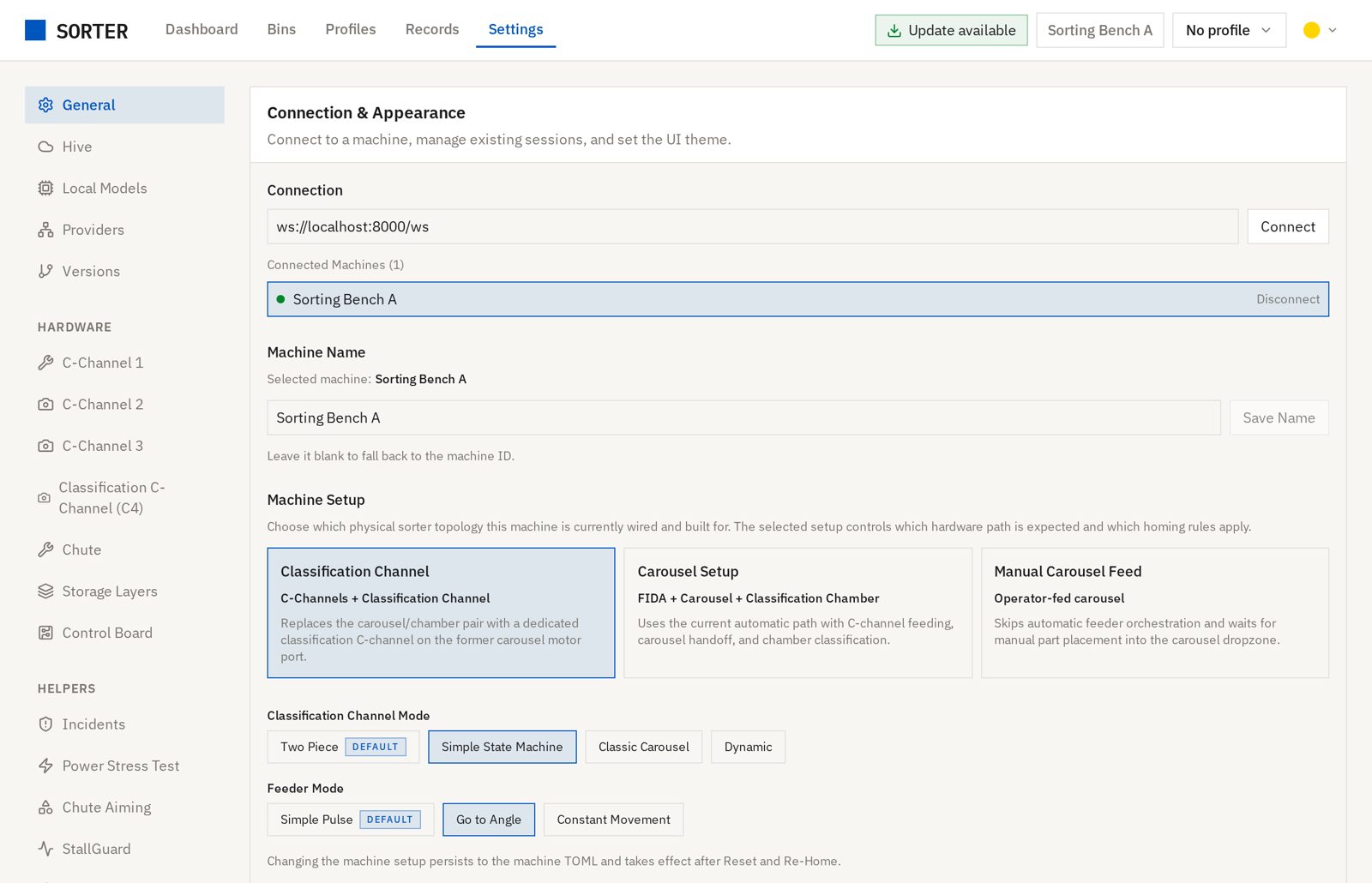Click the General gear icon in sidebar

(45, 105)
